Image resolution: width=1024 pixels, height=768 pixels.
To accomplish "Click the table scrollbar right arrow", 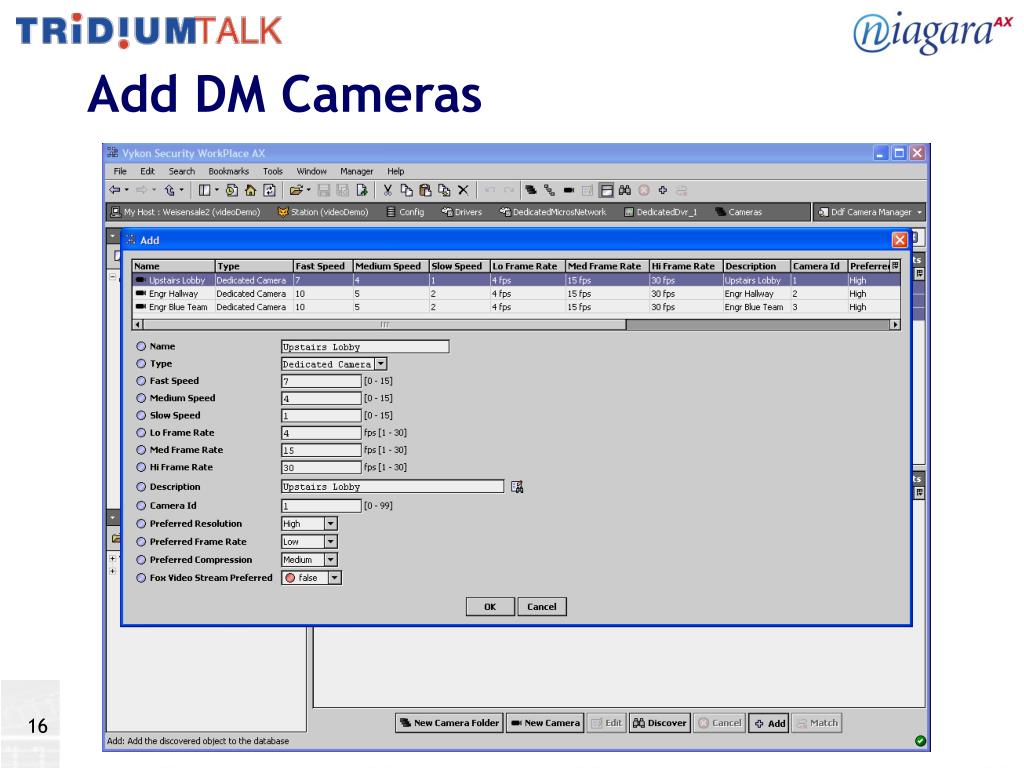I will 895,325.
